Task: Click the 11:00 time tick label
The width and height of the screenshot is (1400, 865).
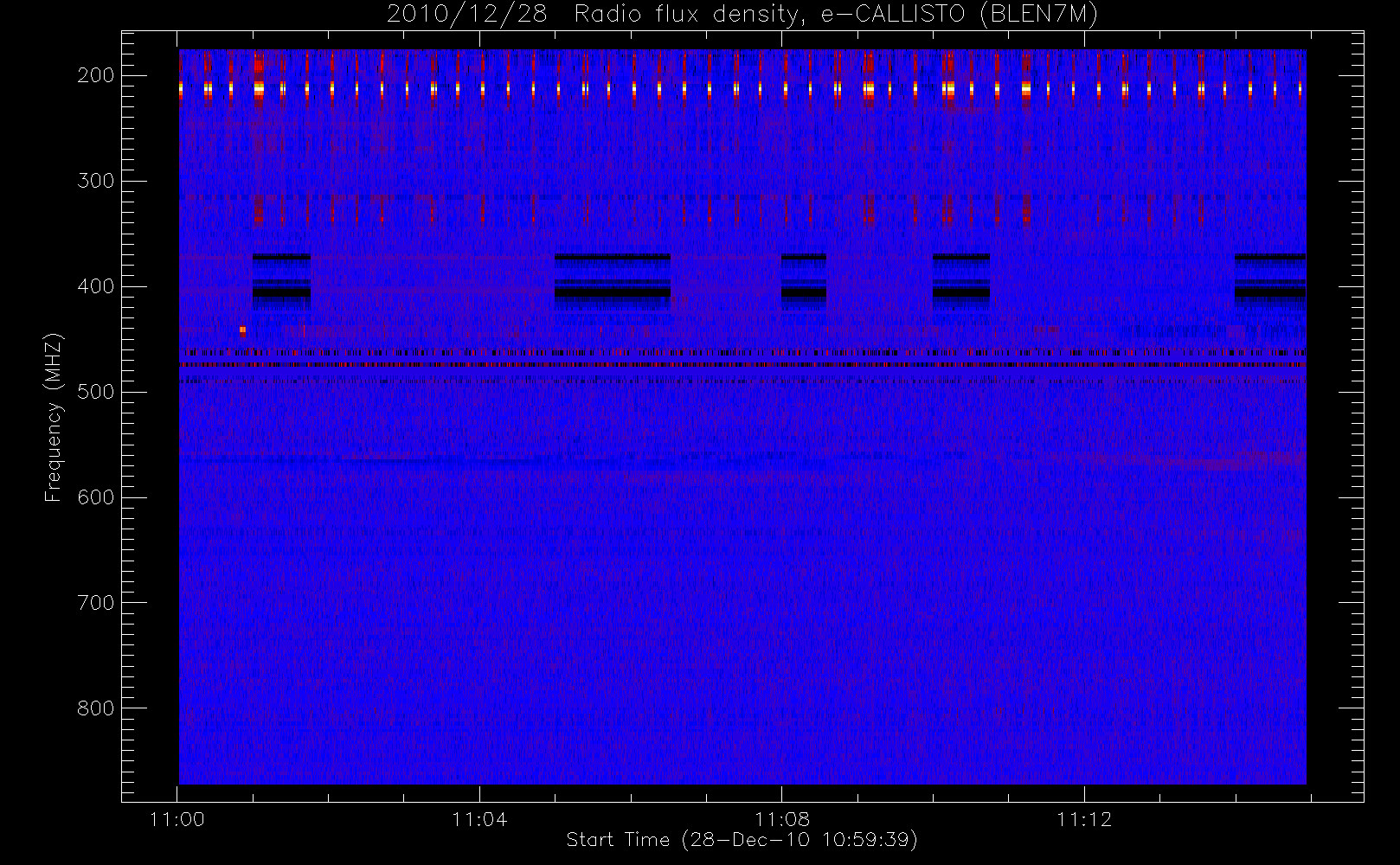Action: click(x=177, y=819)
